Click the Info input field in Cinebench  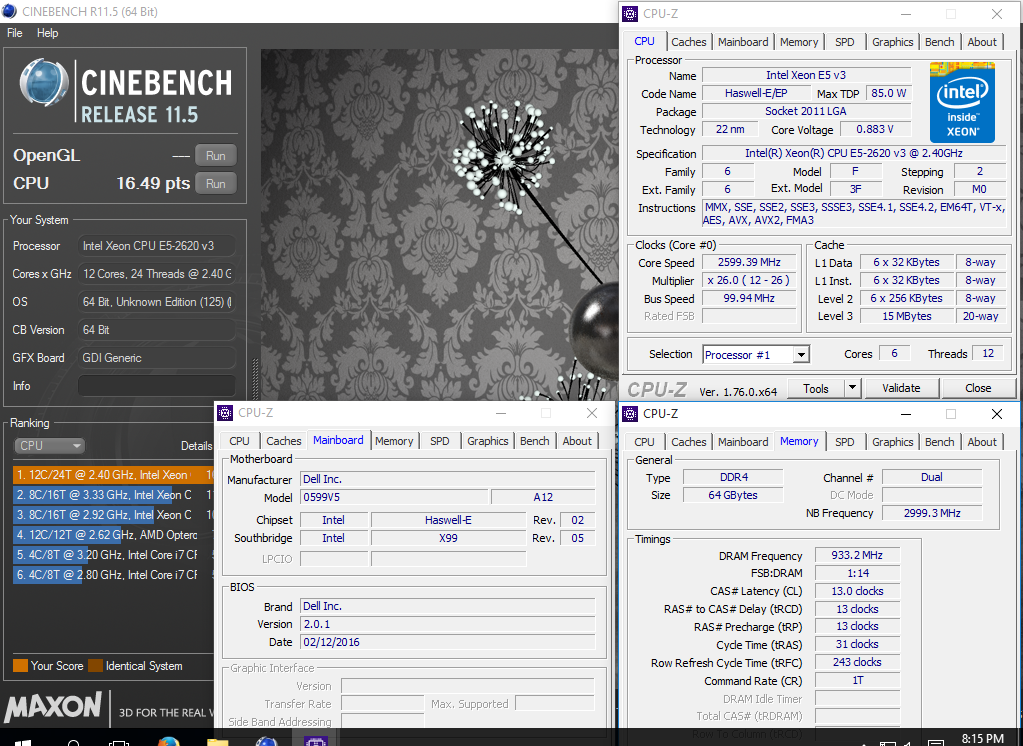(x=157, y=386)
